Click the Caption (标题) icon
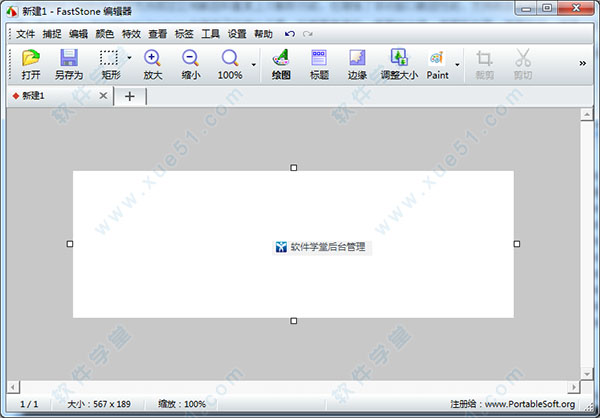The width and height of the screenshot is (600, 418). pyautogui.click(x=319, y=58)
